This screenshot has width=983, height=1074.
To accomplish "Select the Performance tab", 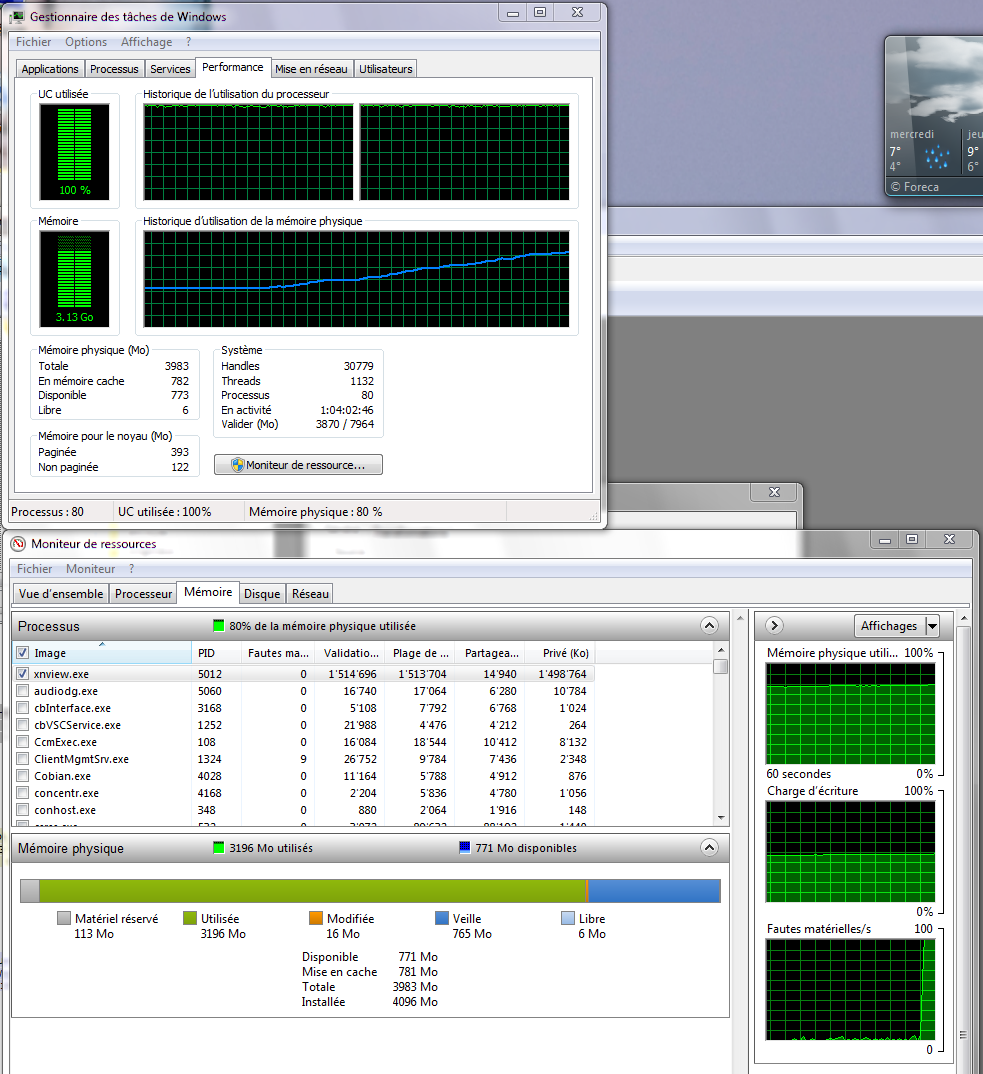I will point(233,67).
